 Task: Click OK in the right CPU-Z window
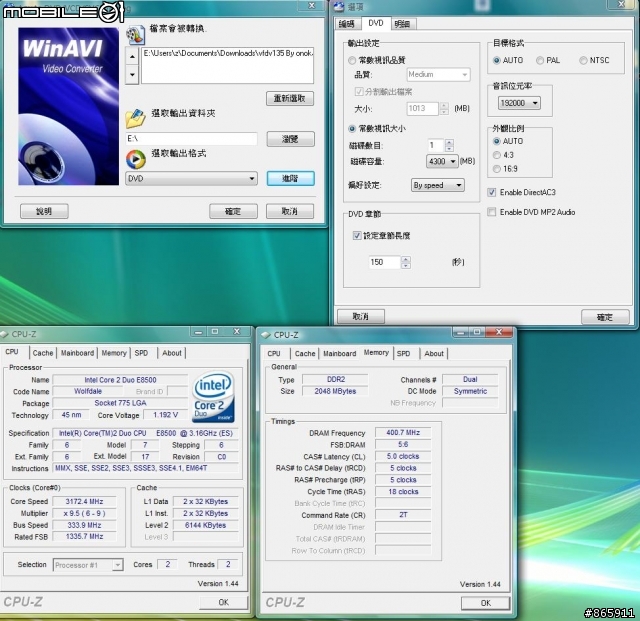pos(486,603)
